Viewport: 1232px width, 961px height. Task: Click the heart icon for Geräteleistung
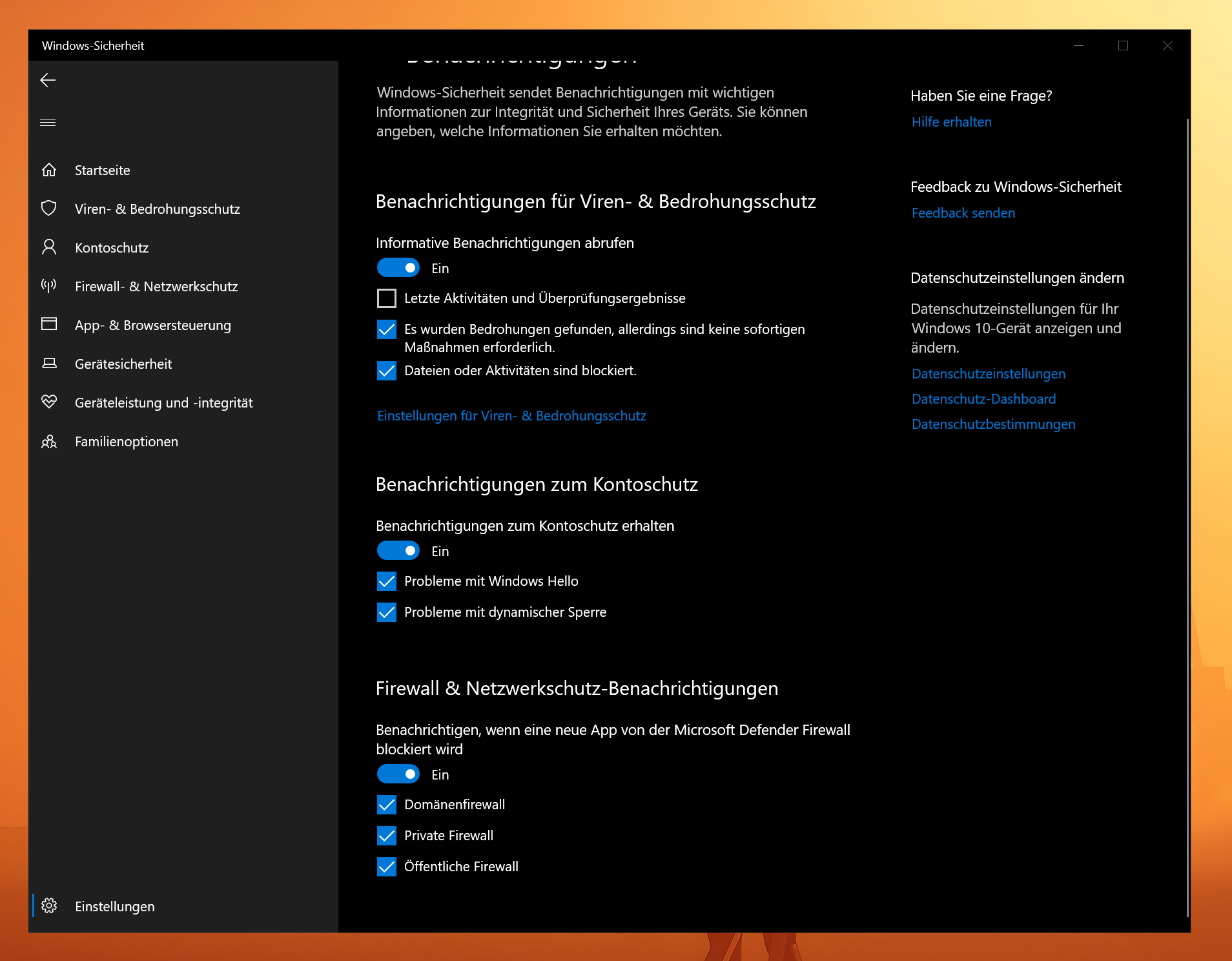(x=49, y=402)
